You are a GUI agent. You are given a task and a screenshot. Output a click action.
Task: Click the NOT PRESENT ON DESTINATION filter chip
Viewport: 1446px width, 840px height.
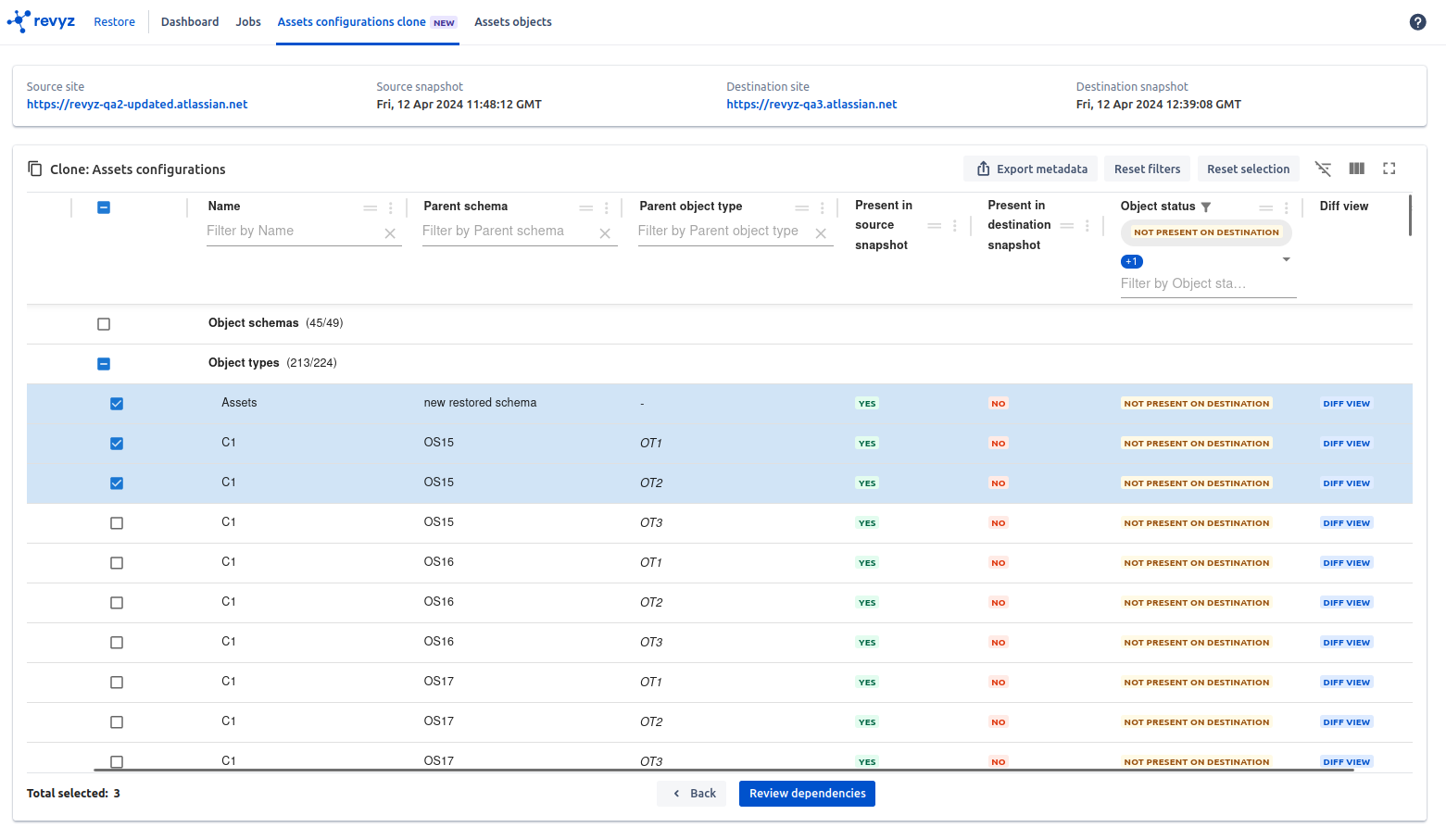1206,232
